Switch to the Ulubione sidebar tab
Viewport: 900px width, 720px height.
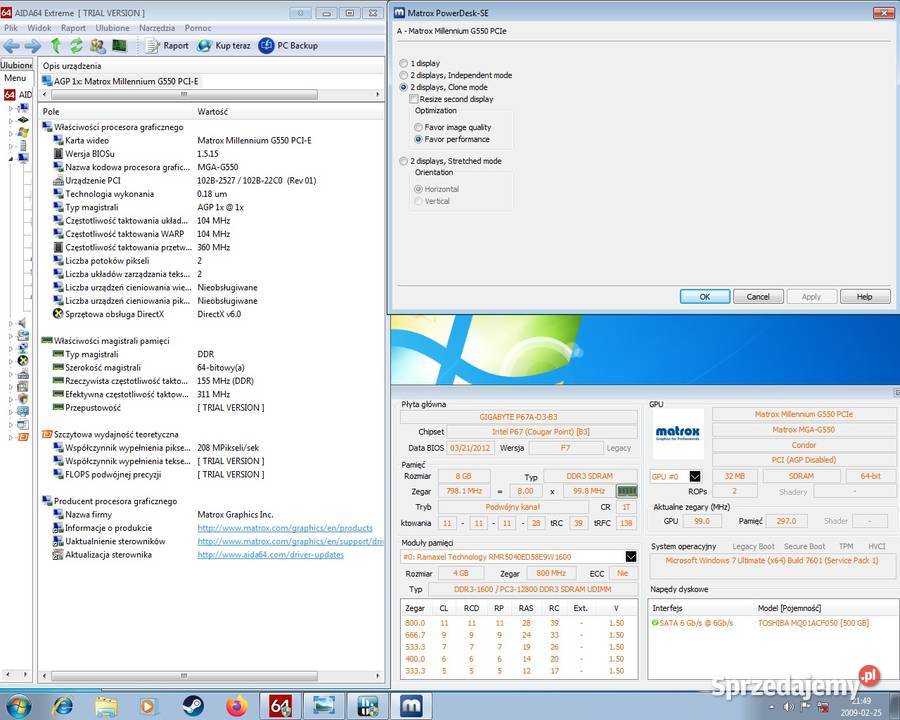coord(17,65)
